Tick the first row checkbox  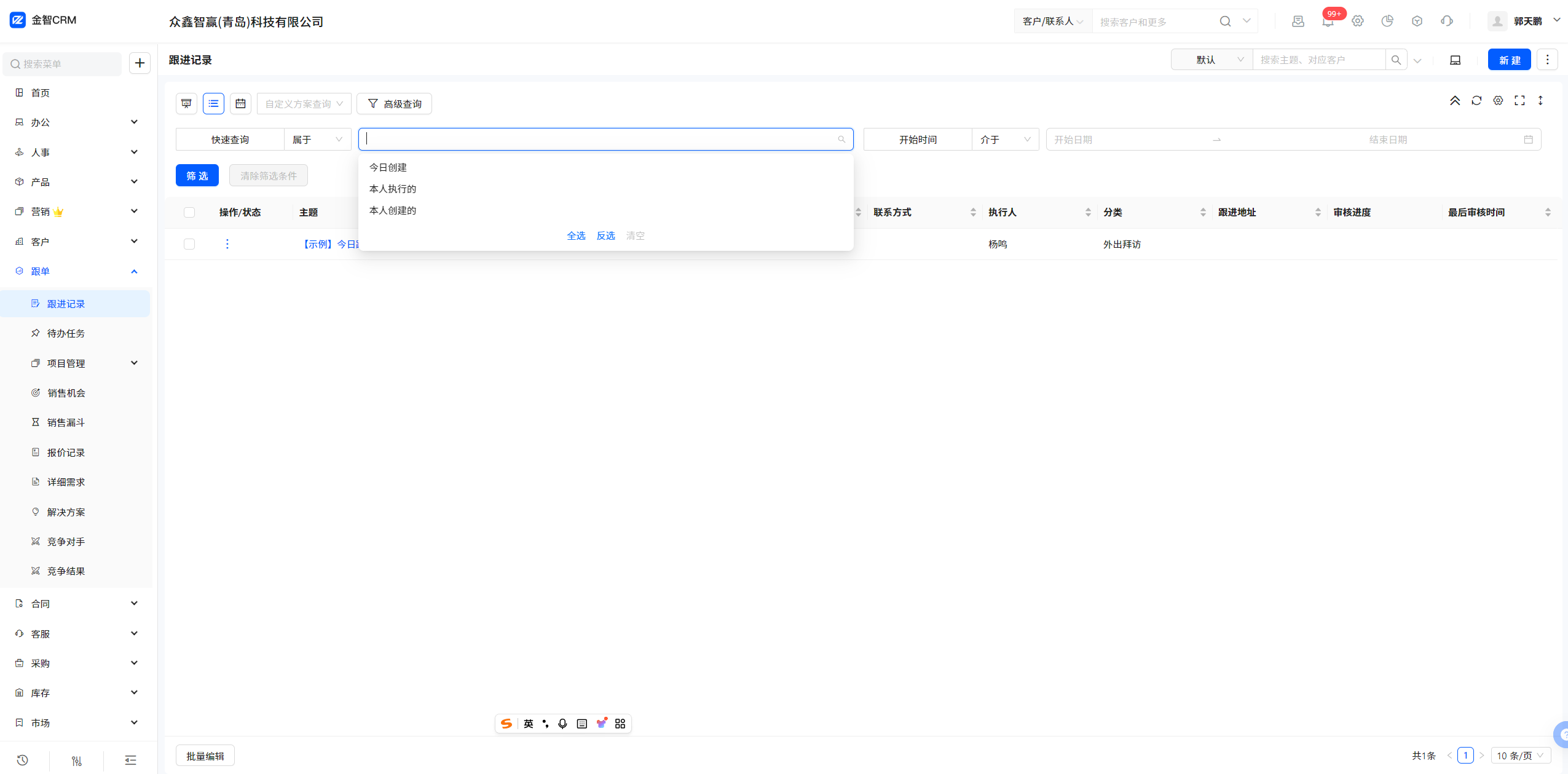189,244
